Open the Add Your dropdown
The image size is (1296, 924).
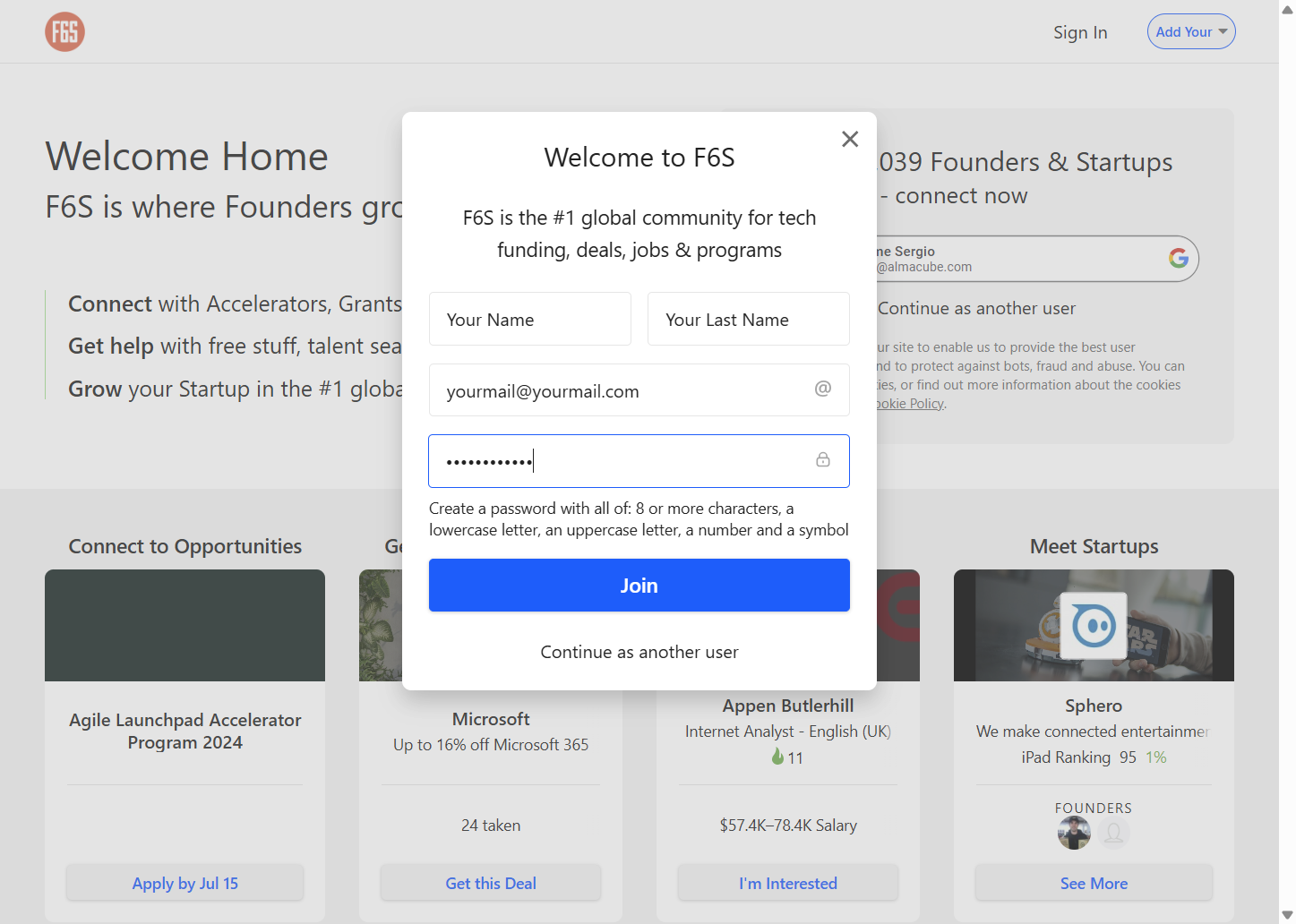tap(1191, 32)
